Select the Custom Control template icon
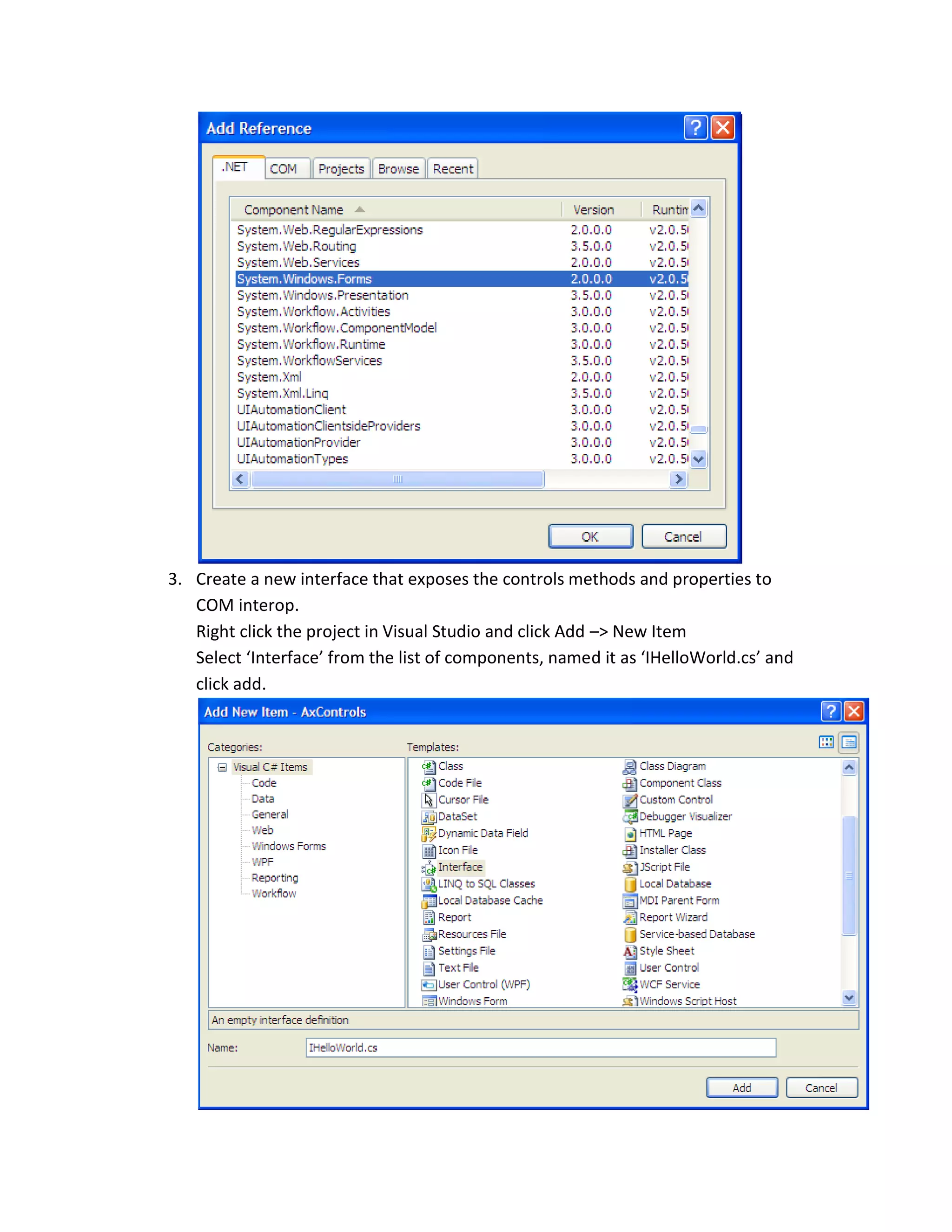The width and height of the screenshot is (952, 1232). pos(629,801)
